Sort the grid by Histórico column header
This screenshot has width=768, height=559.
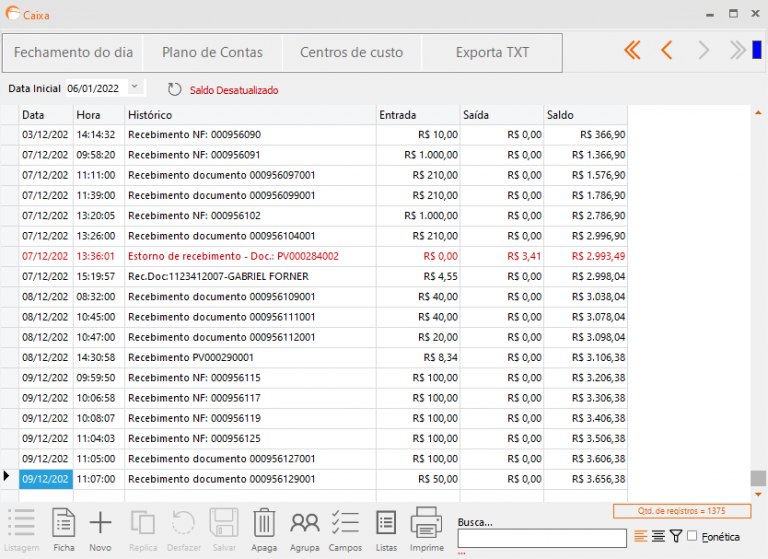[250, 115]
